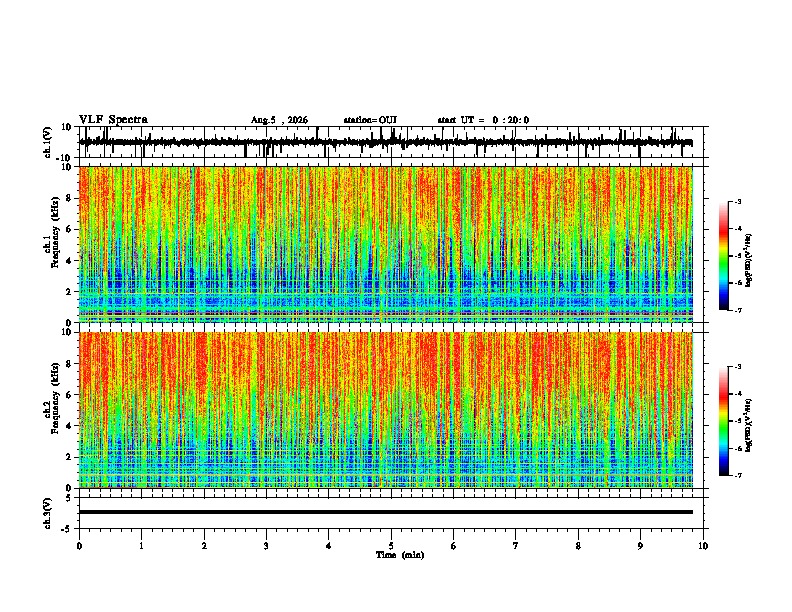Screen dimensions: 792x612
Task: Click the 'start UT = 0 :20: 0' label
Action: coord(483,120)
